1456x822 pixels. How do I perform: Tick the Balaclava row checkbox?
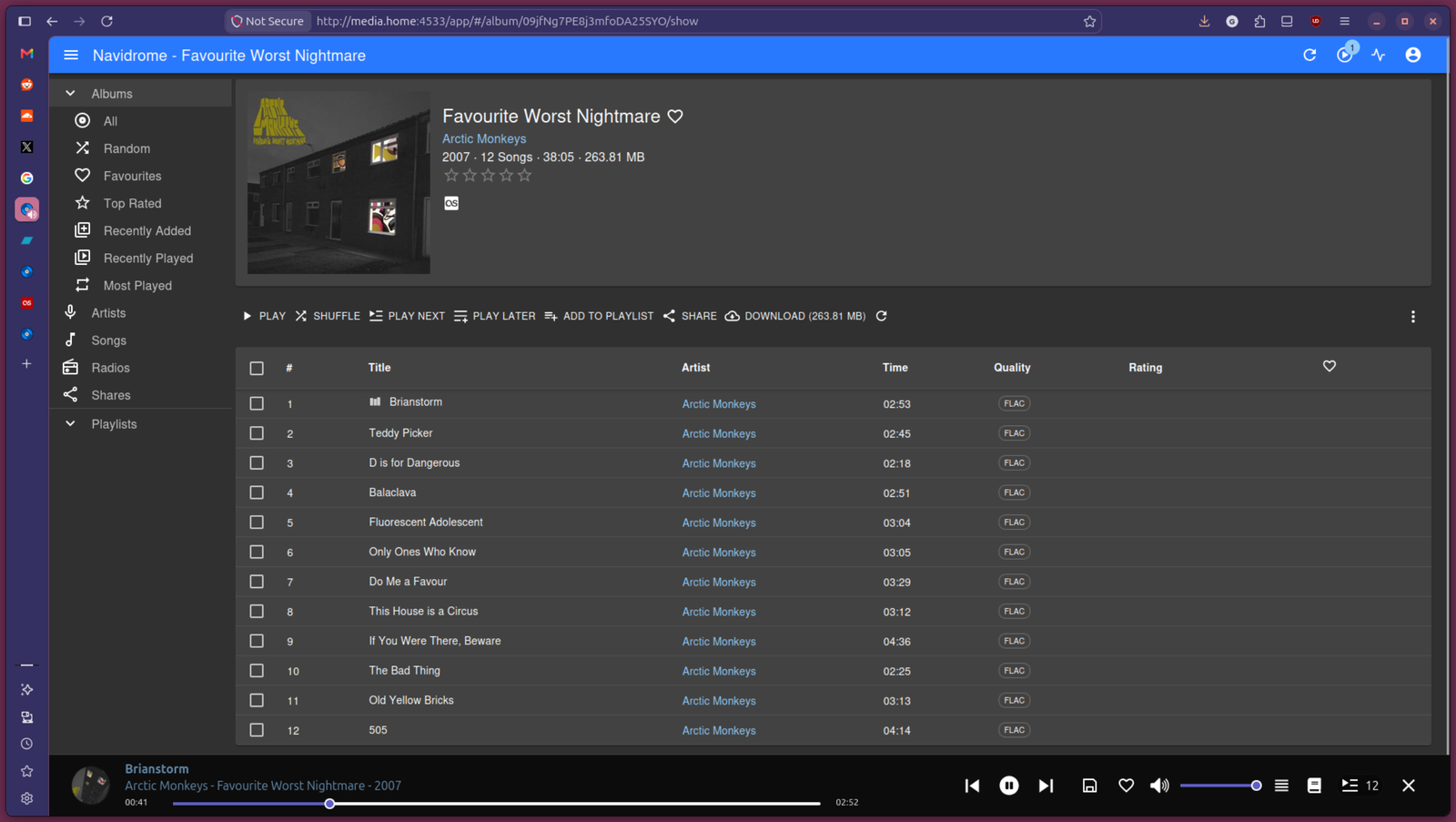click(257, 492)
